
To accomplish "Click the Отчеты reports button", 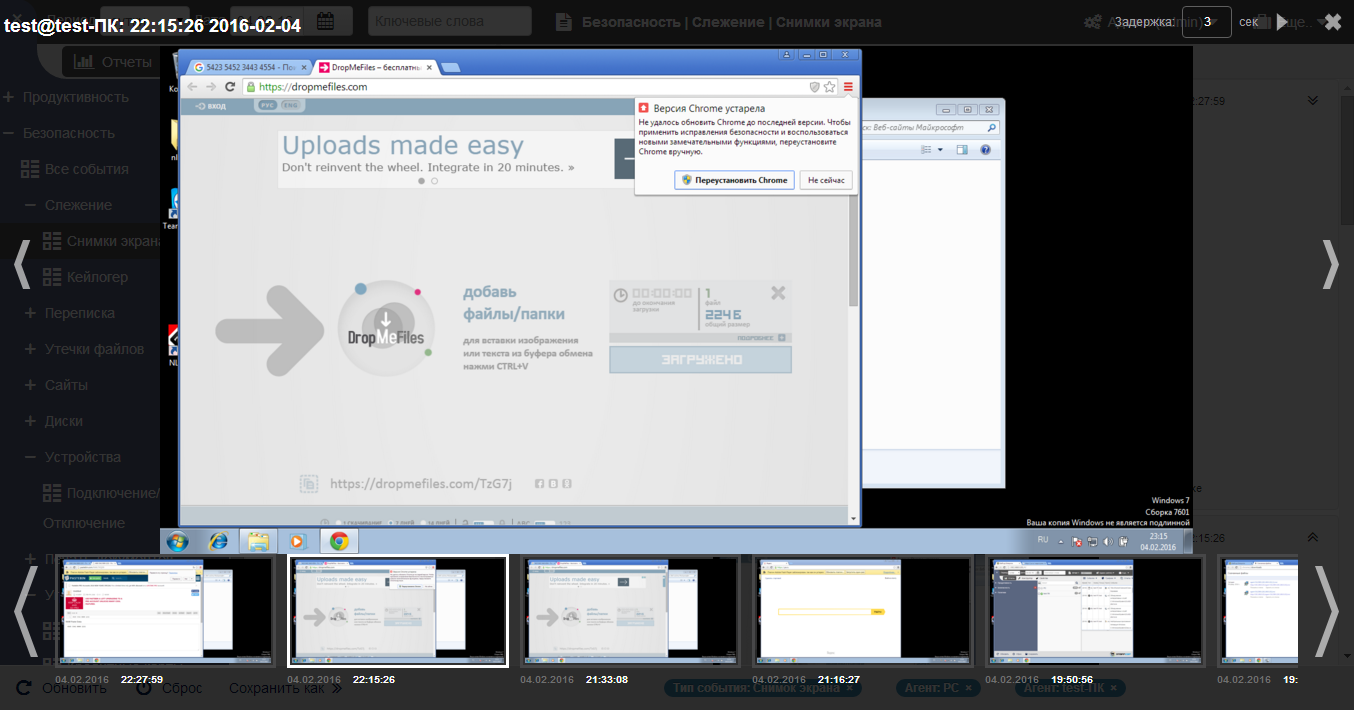I will 113,62.
